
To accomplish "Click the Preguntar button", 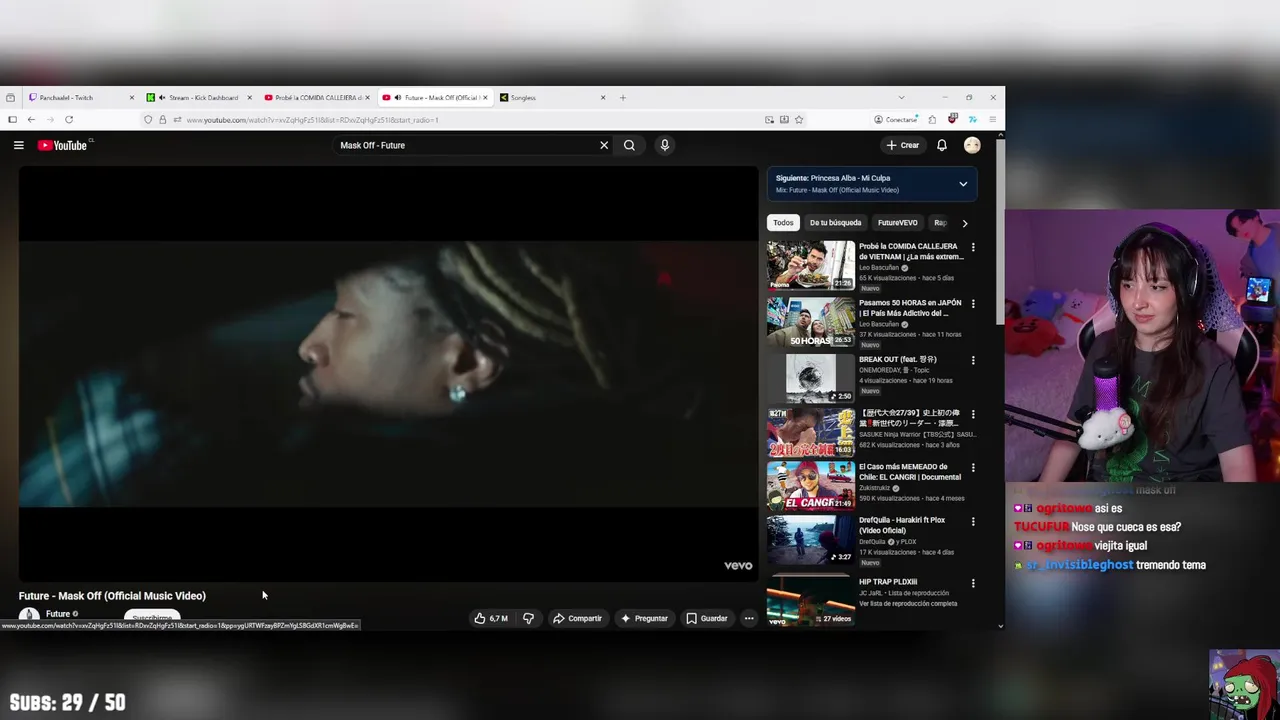I will click(x=644, y=618).
